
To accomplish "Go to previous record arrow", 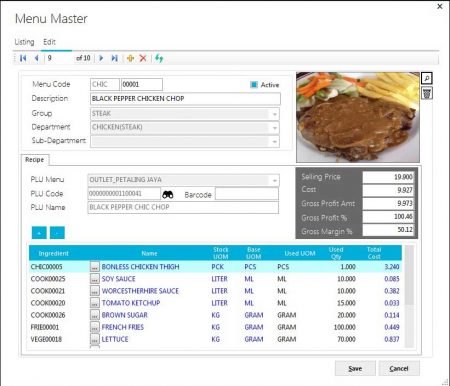I will pyautogui.click(x=36, y=58).
